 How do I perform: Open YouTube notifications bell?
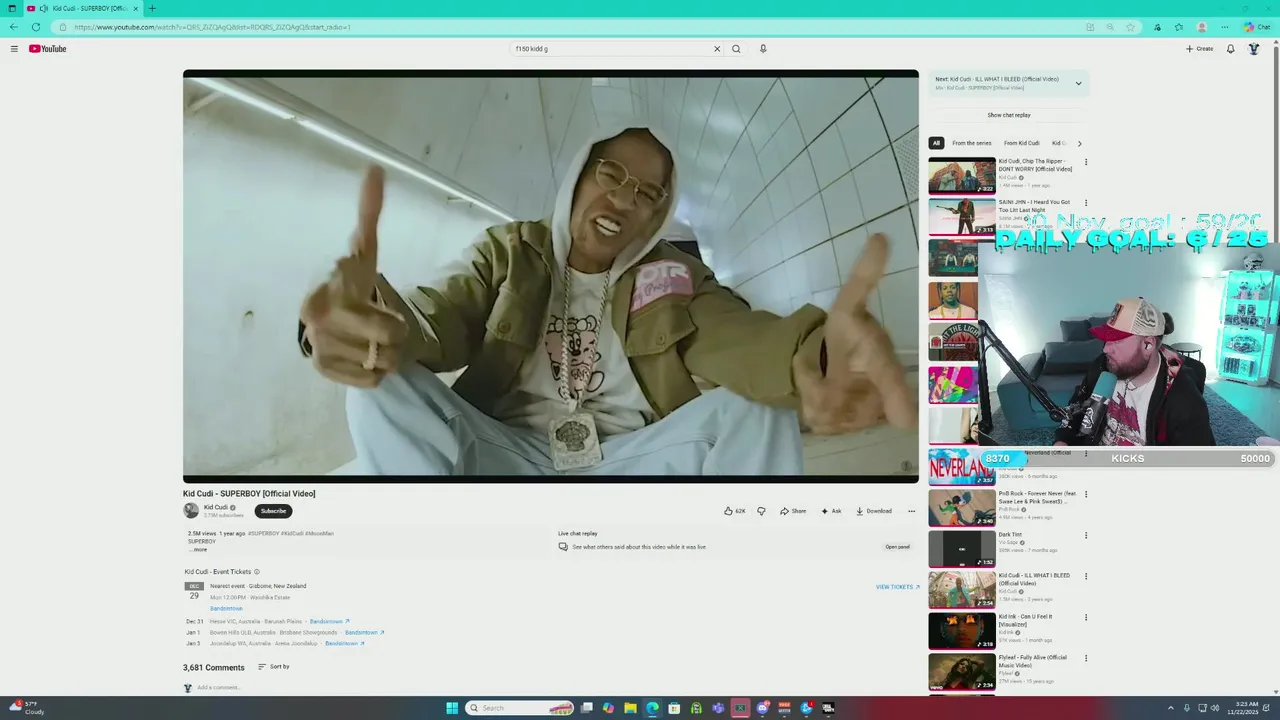click(1231, 48)
